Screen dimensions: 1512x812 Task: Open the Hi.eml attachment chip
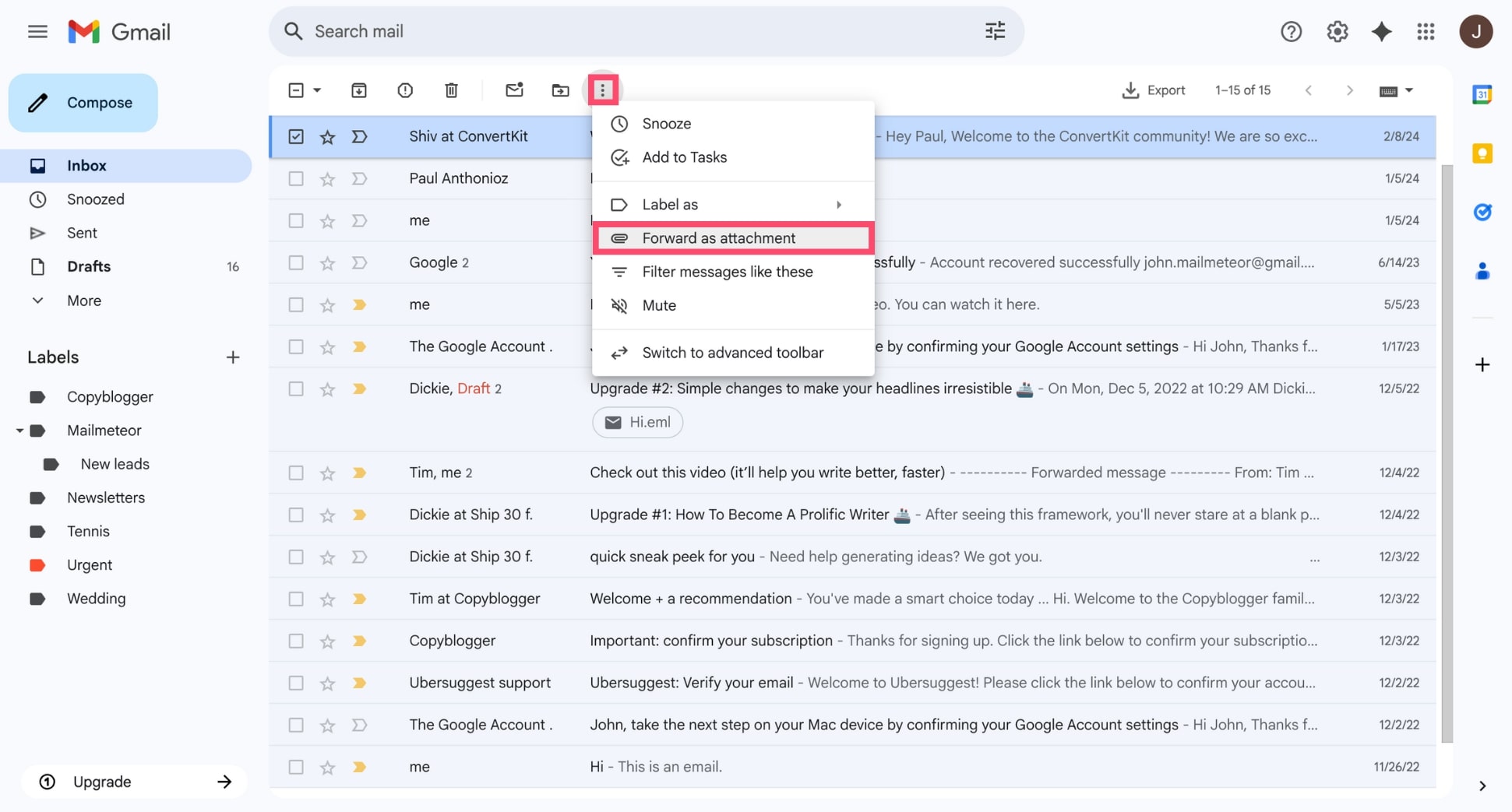pyautogui.click(x=637, y=423)
